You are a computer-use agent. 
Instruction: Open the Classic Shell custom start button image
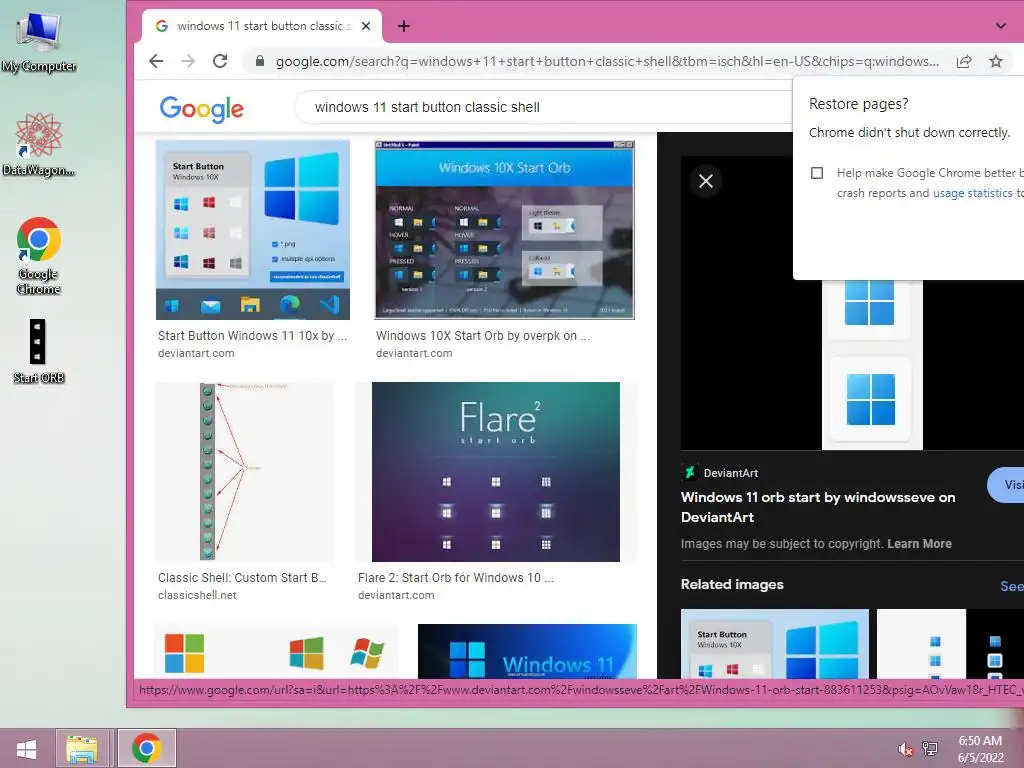point(244,472)
